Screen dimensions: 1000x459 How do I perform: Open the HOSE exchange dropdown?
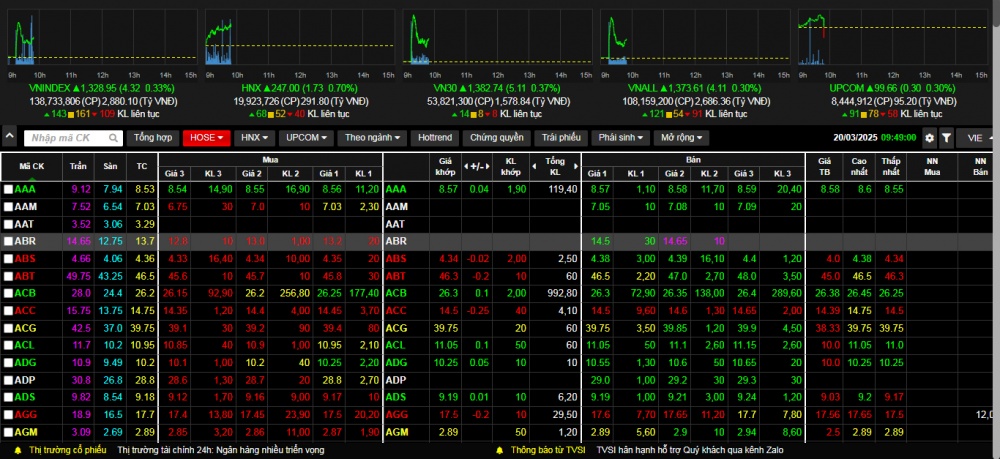tap(206, 138)
